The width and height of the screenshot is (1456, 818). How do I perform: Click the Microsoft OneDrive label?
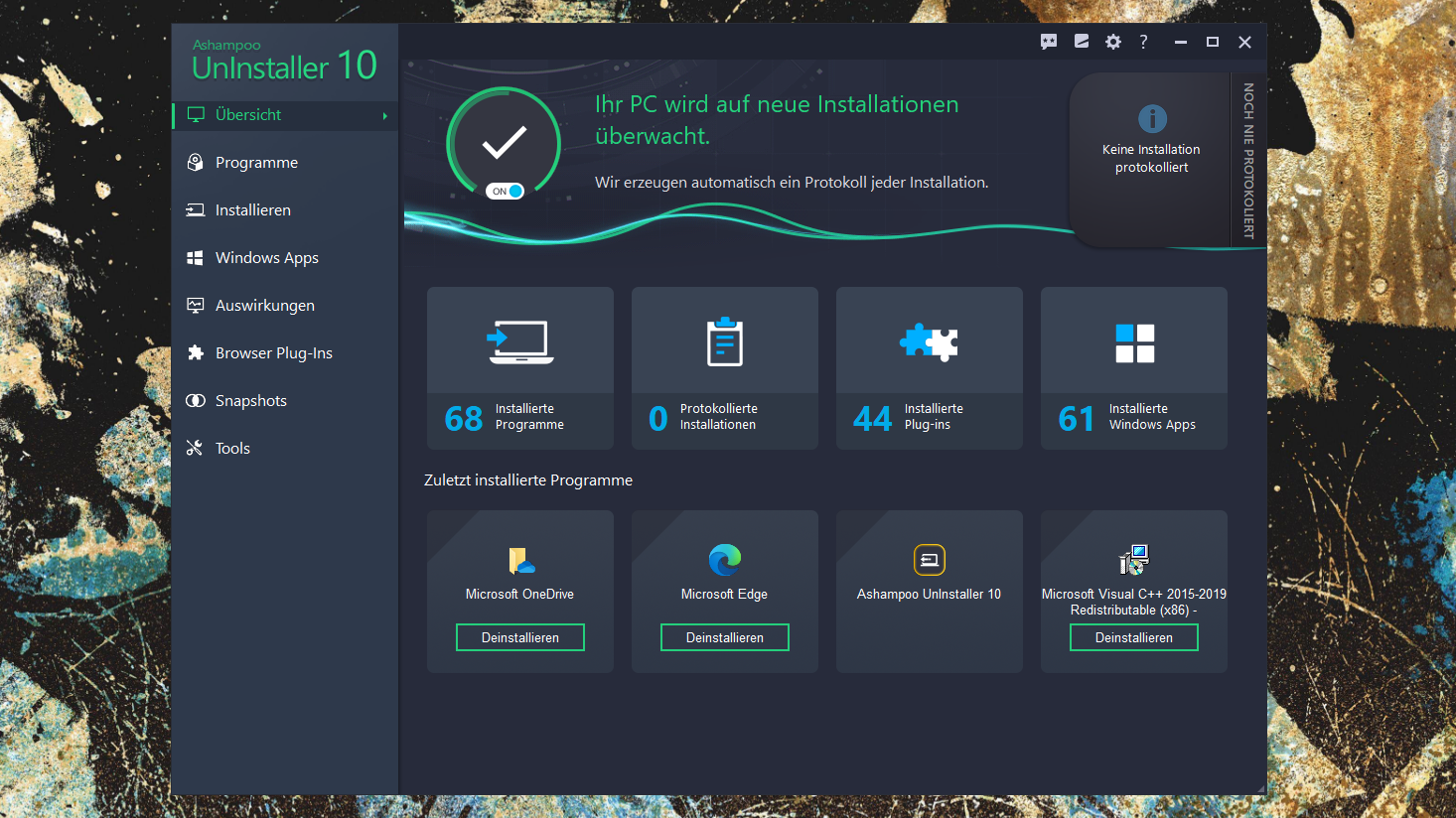click(x=519, y=594)
